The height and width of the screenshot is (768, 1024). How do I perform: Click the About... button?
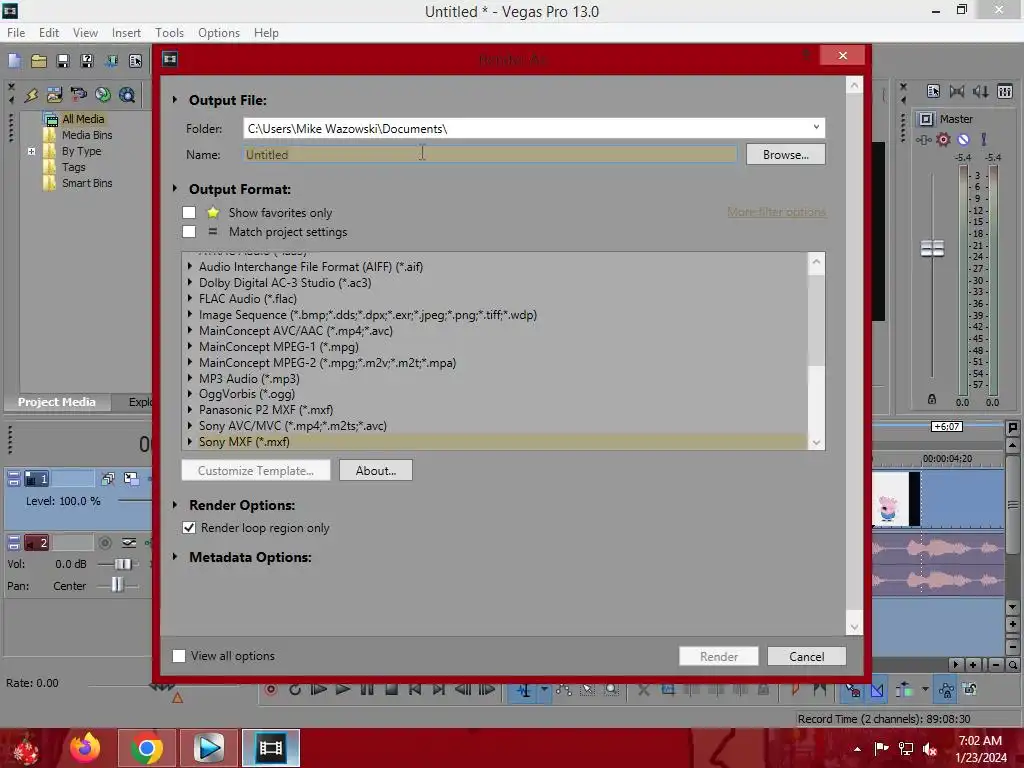(x=376, y=470)
